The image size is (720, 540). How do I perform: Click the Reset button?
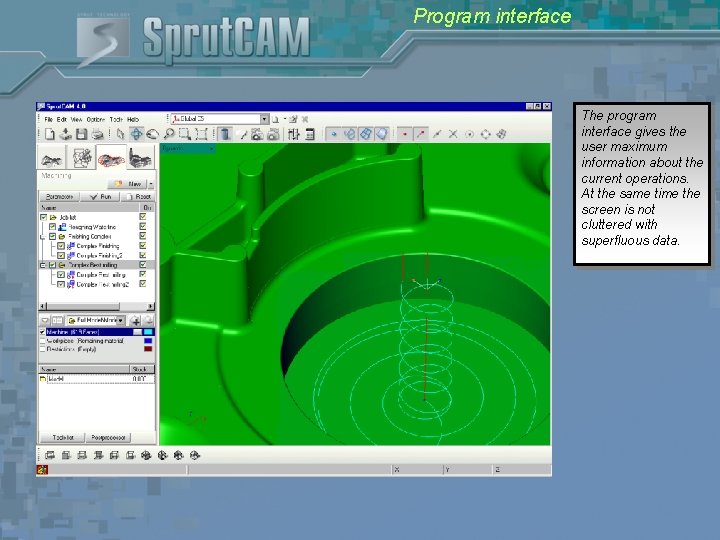(138, 197)
